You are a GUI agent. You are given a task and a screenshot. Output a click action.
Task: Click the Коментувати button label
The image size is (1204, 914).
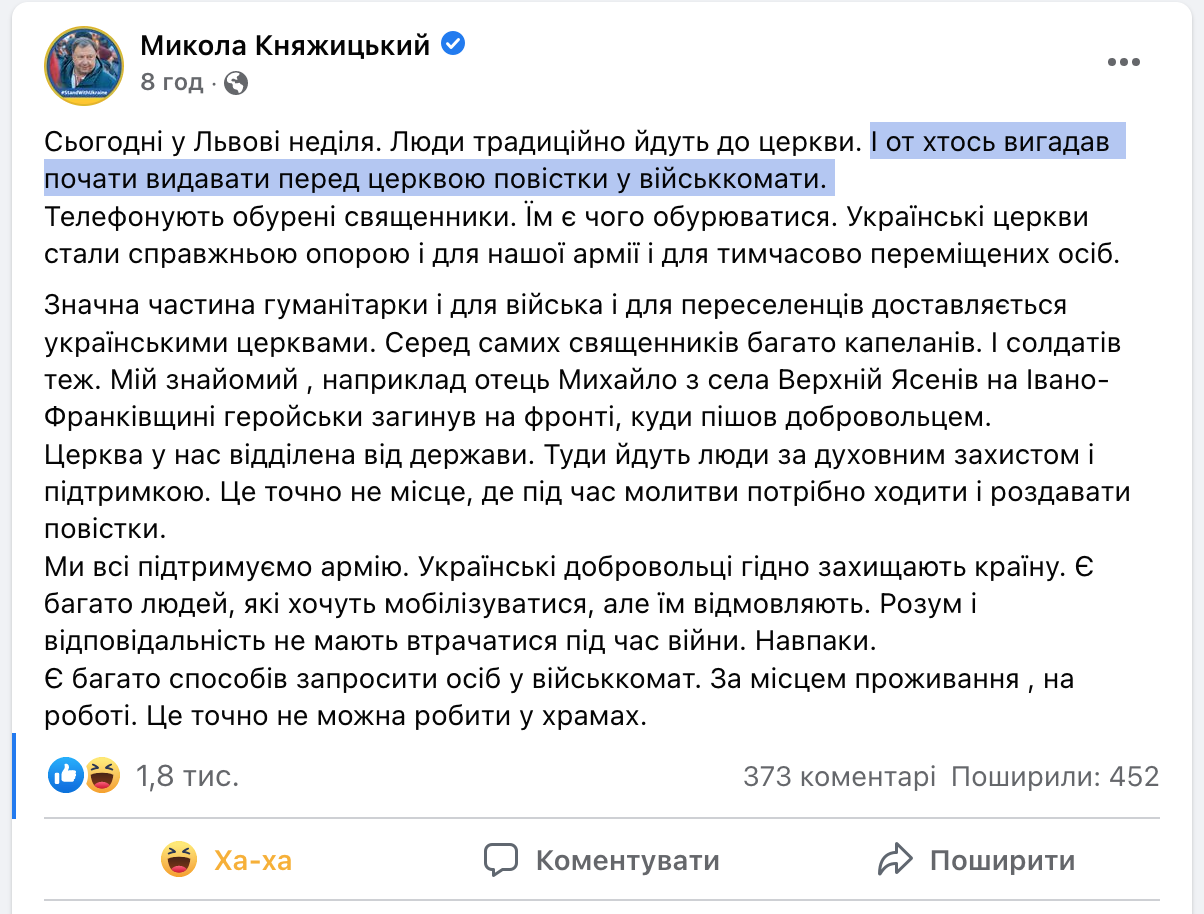(627, 861)
